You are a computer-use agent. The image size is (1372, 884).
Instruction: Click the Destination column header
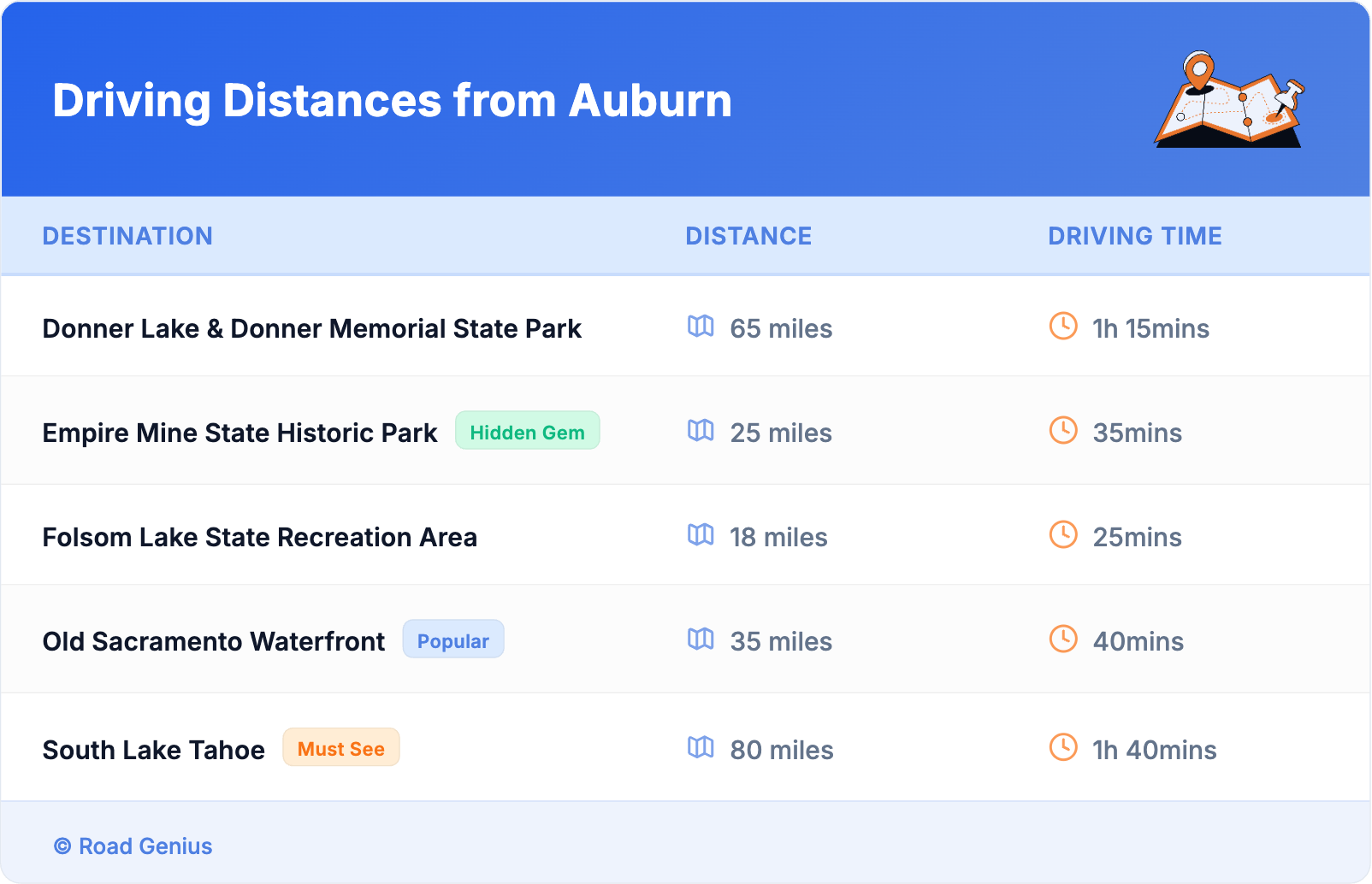tap(127, 236)
